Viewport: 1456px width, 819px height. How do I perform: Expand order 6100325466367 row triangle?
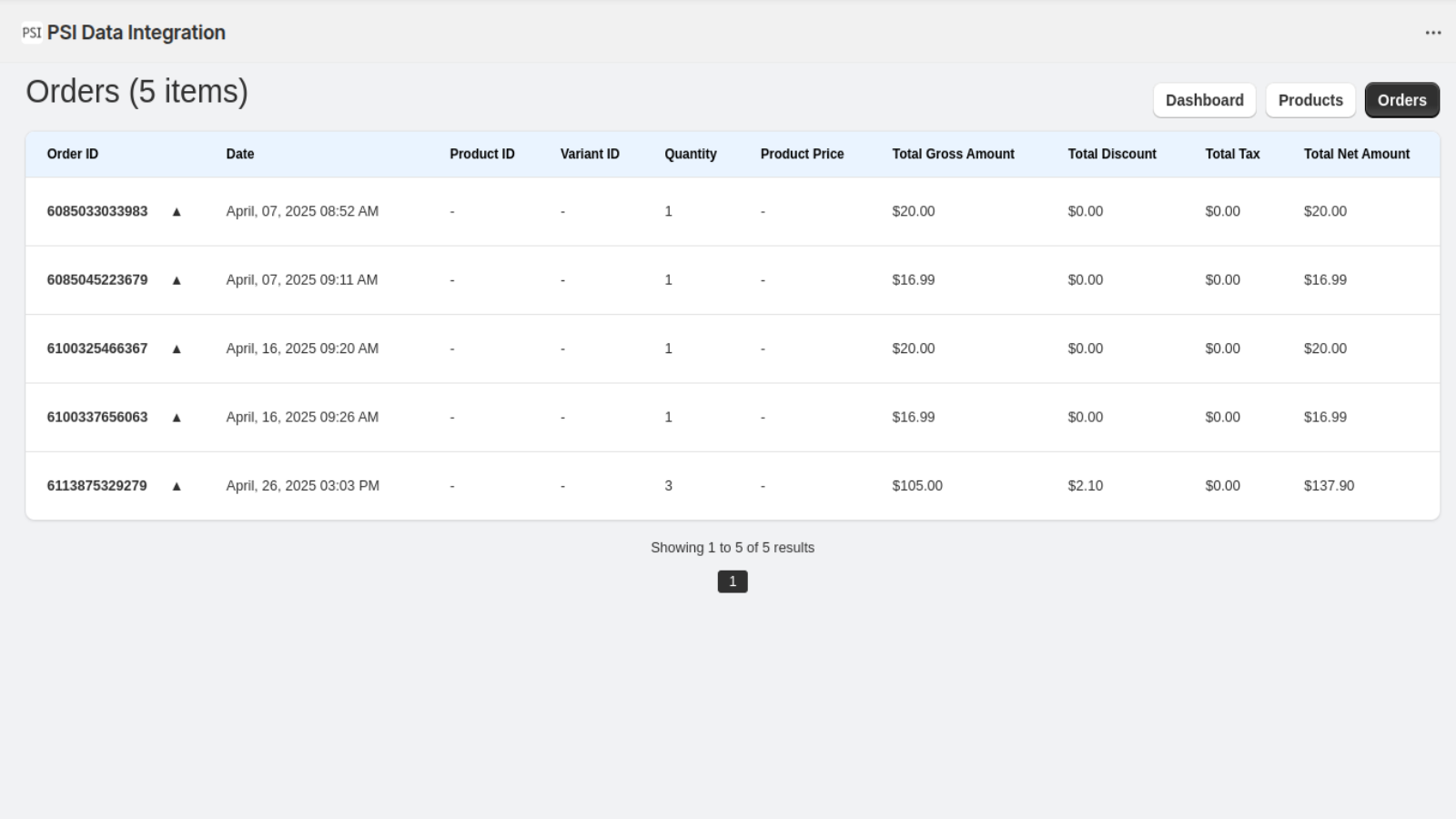coord(177,349)
